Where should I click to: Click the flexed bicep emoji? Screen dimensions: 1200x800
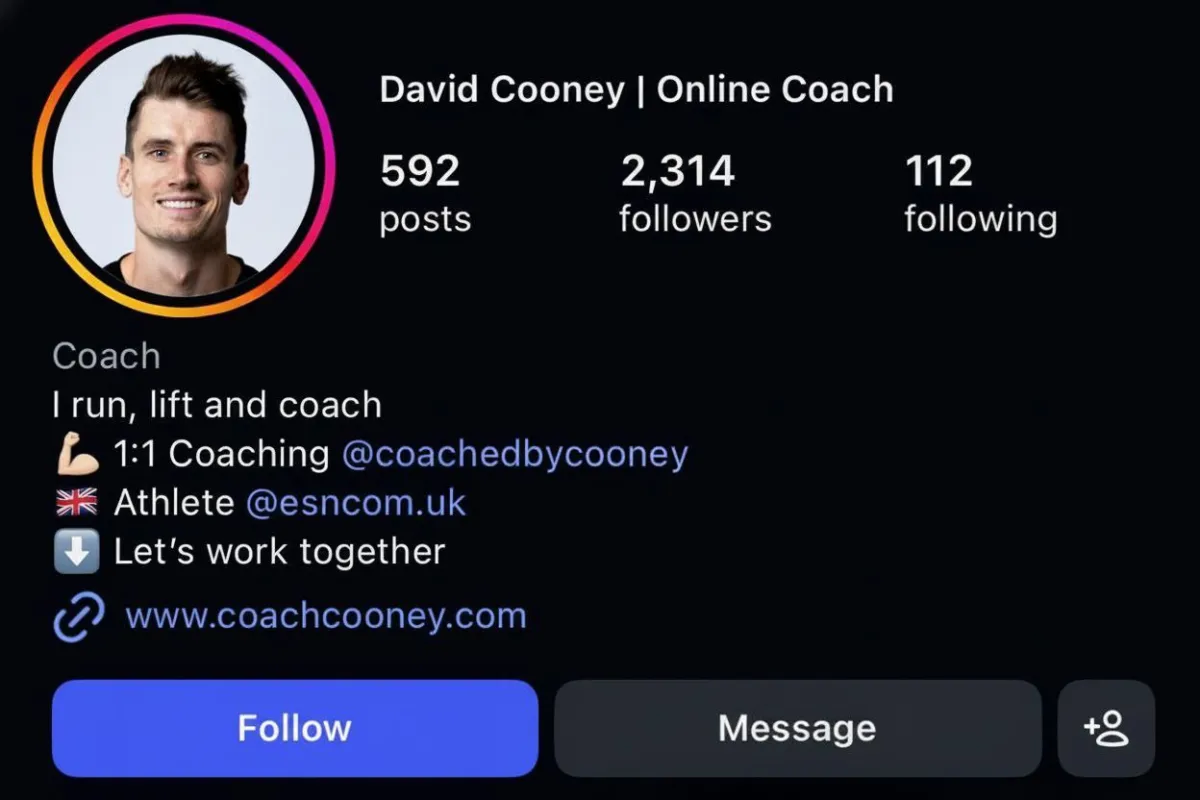(77, 455)
